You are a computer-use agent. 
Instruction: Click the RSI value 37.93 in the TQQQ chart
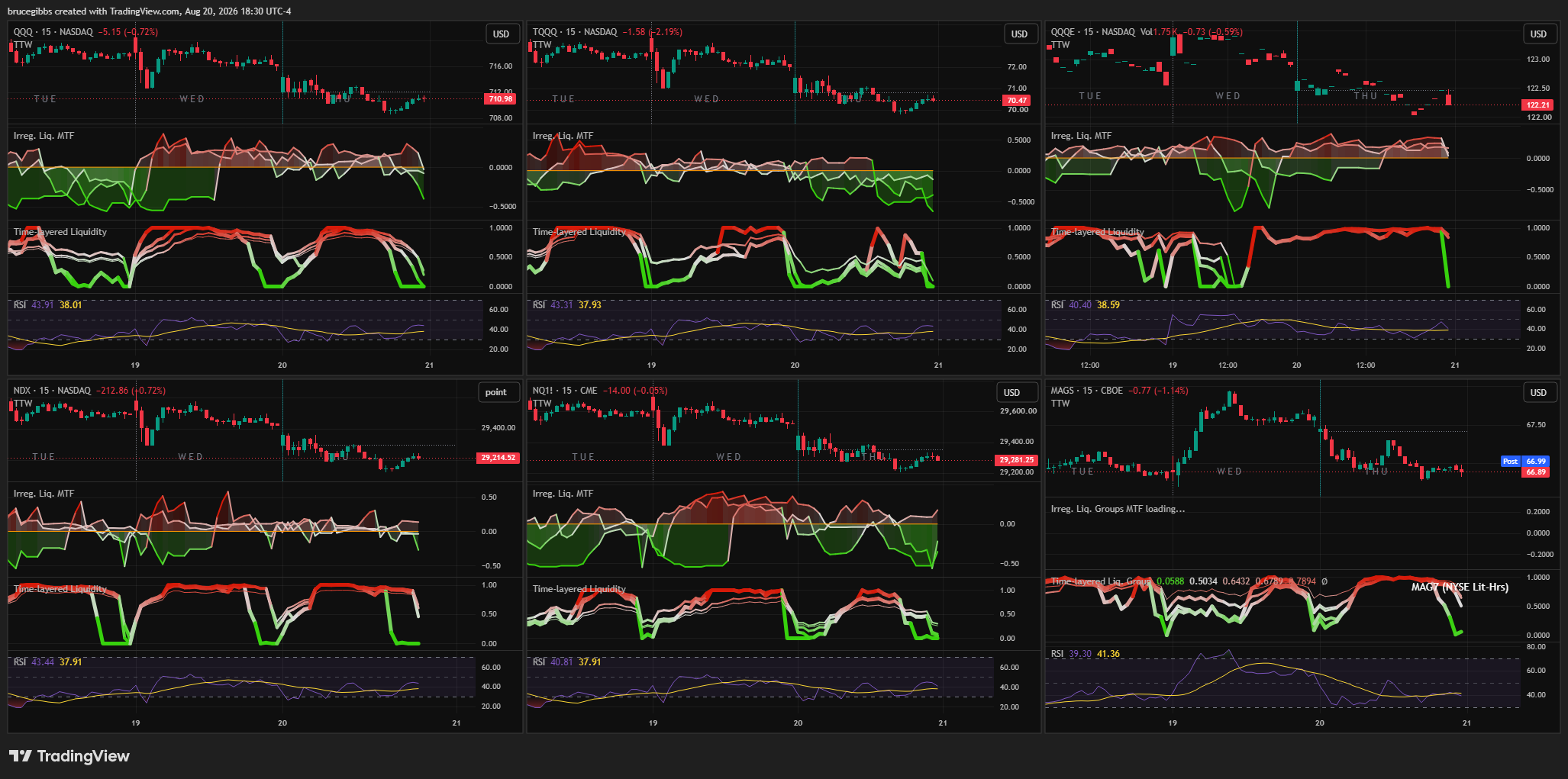[590, 305]
